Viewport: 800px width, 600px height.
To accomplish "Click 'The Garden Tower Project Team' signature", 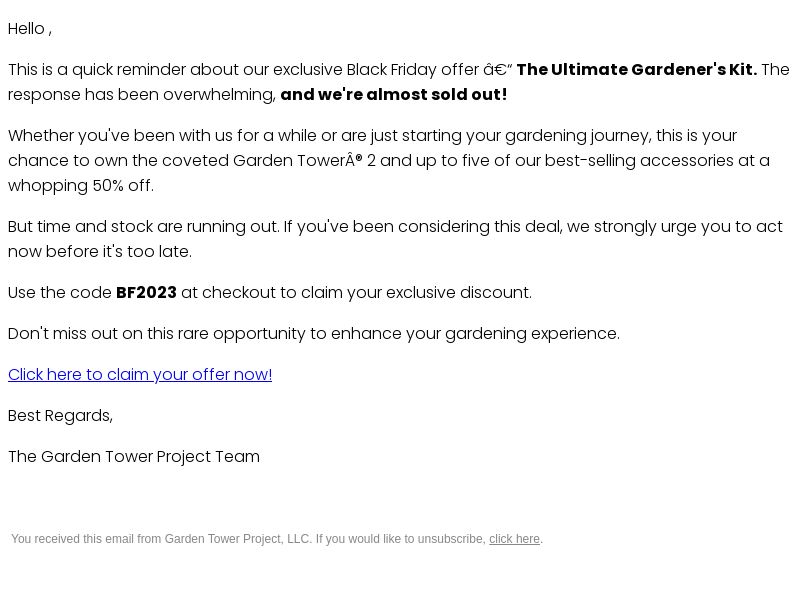I will (x=134, y=456).
